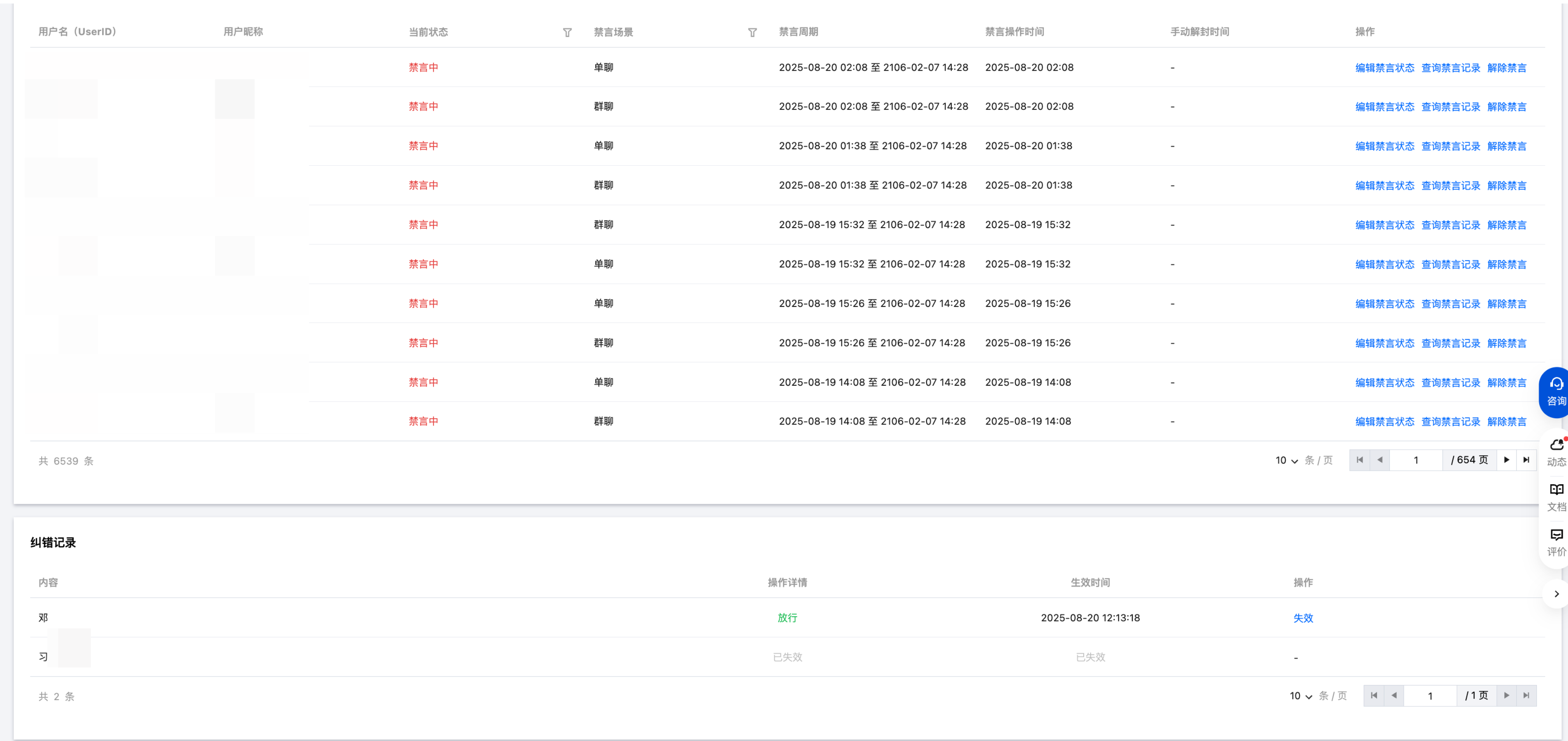Click 编辑禁言状态 for 02:08 单聊 row
1568x741 pixels.
coord(1385,68)
